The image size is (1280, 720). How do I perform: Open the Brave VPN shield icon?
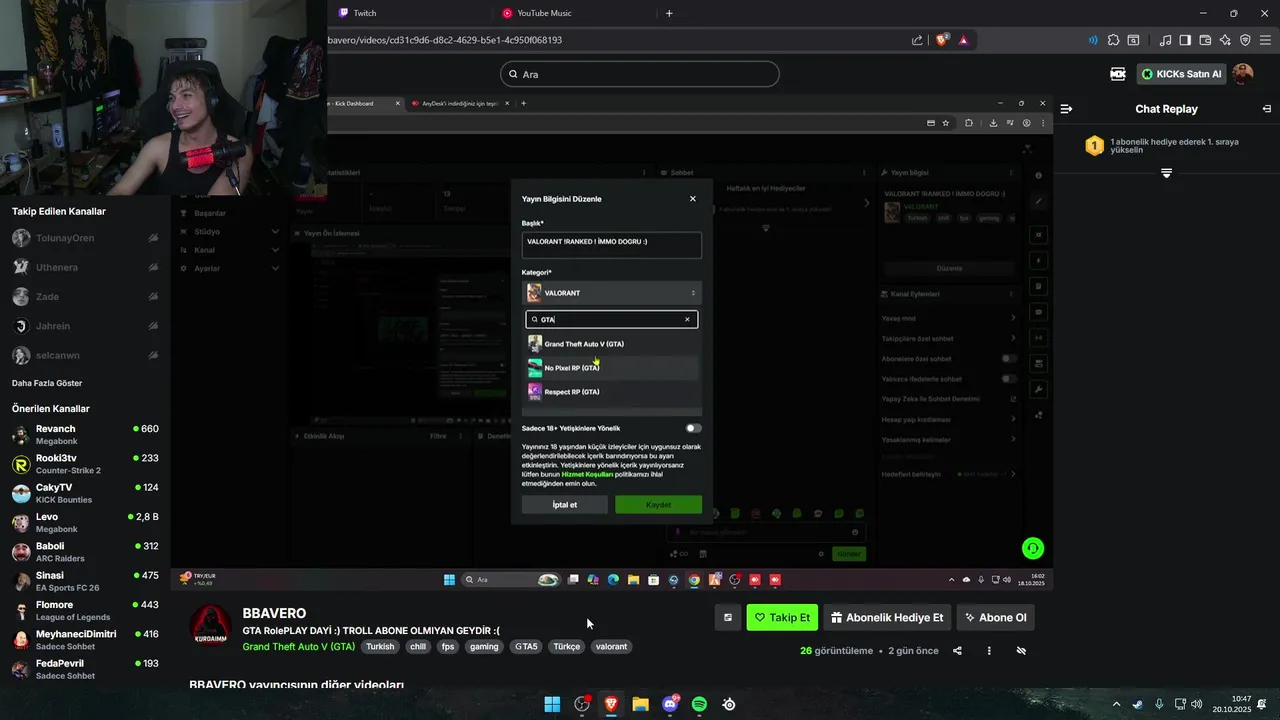click(x=1245, y=40)
